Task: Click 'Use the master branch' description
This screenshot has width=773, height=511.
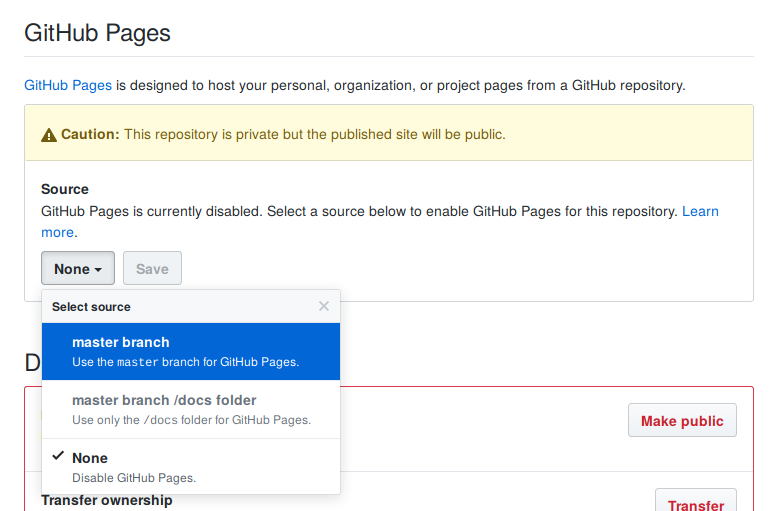Action: 186,362
